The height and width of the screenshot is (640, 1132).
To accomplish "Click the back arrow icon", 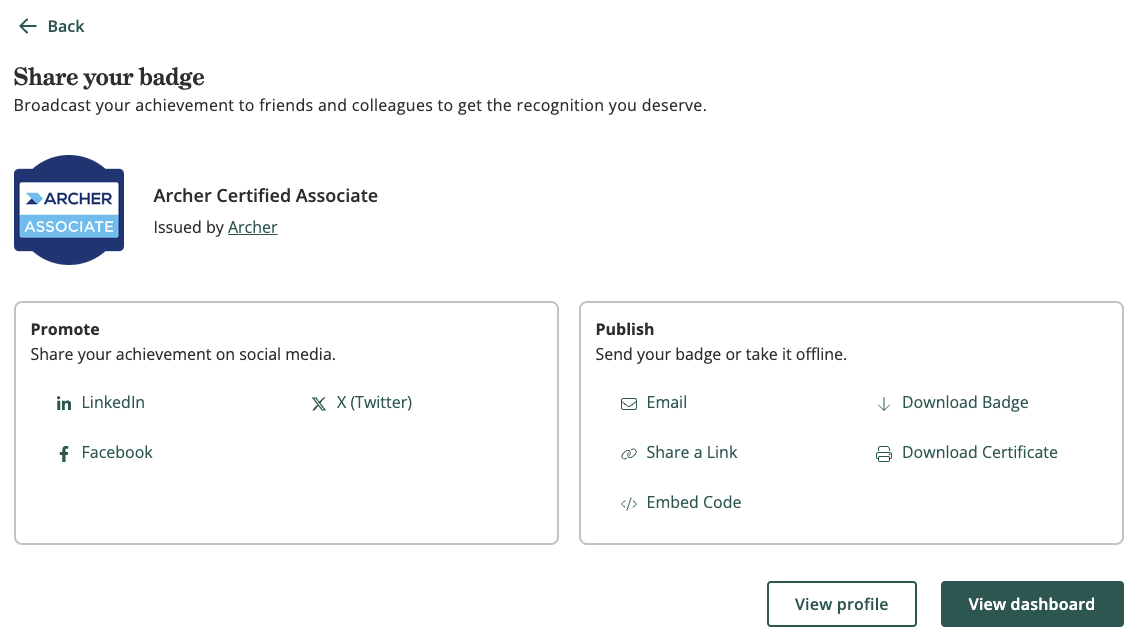I will click(x=27, y=27).
